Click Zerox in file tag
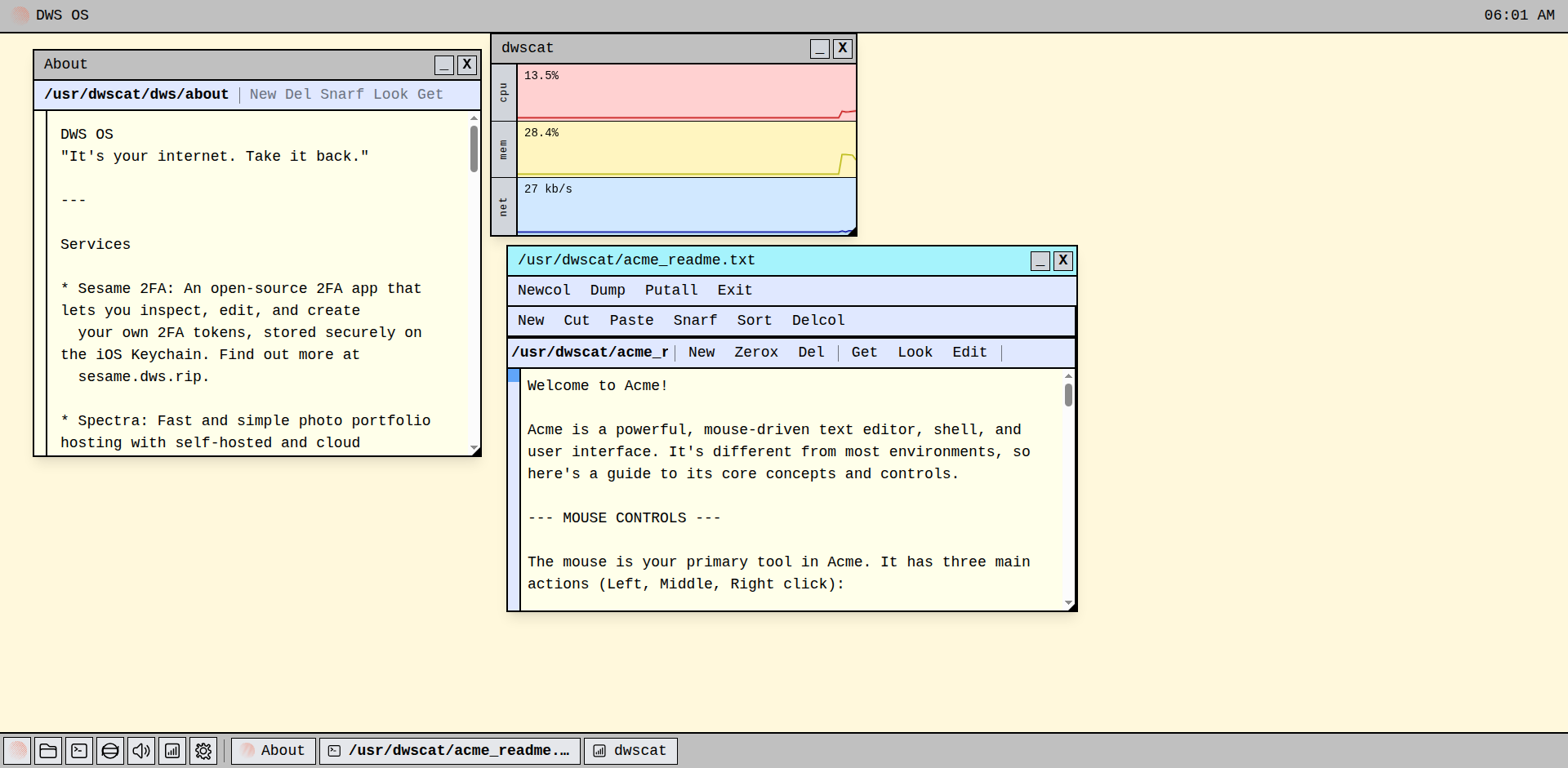The image size is (1568, 768). click(756, 353)
